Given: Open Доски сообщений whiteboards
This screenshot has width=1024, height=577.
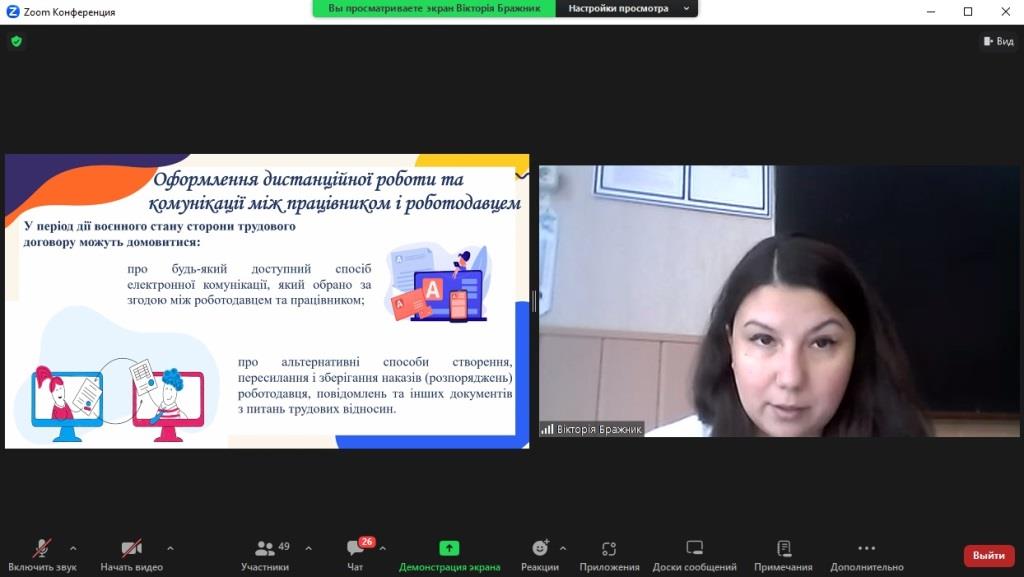Looking at the screenshot, I should click(x=694, y=555).
